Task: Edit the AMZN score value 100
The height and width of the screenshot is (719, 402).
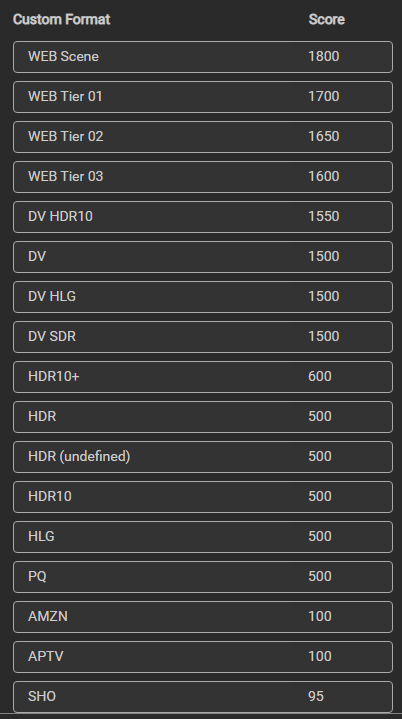Action: tap(320, 616)
